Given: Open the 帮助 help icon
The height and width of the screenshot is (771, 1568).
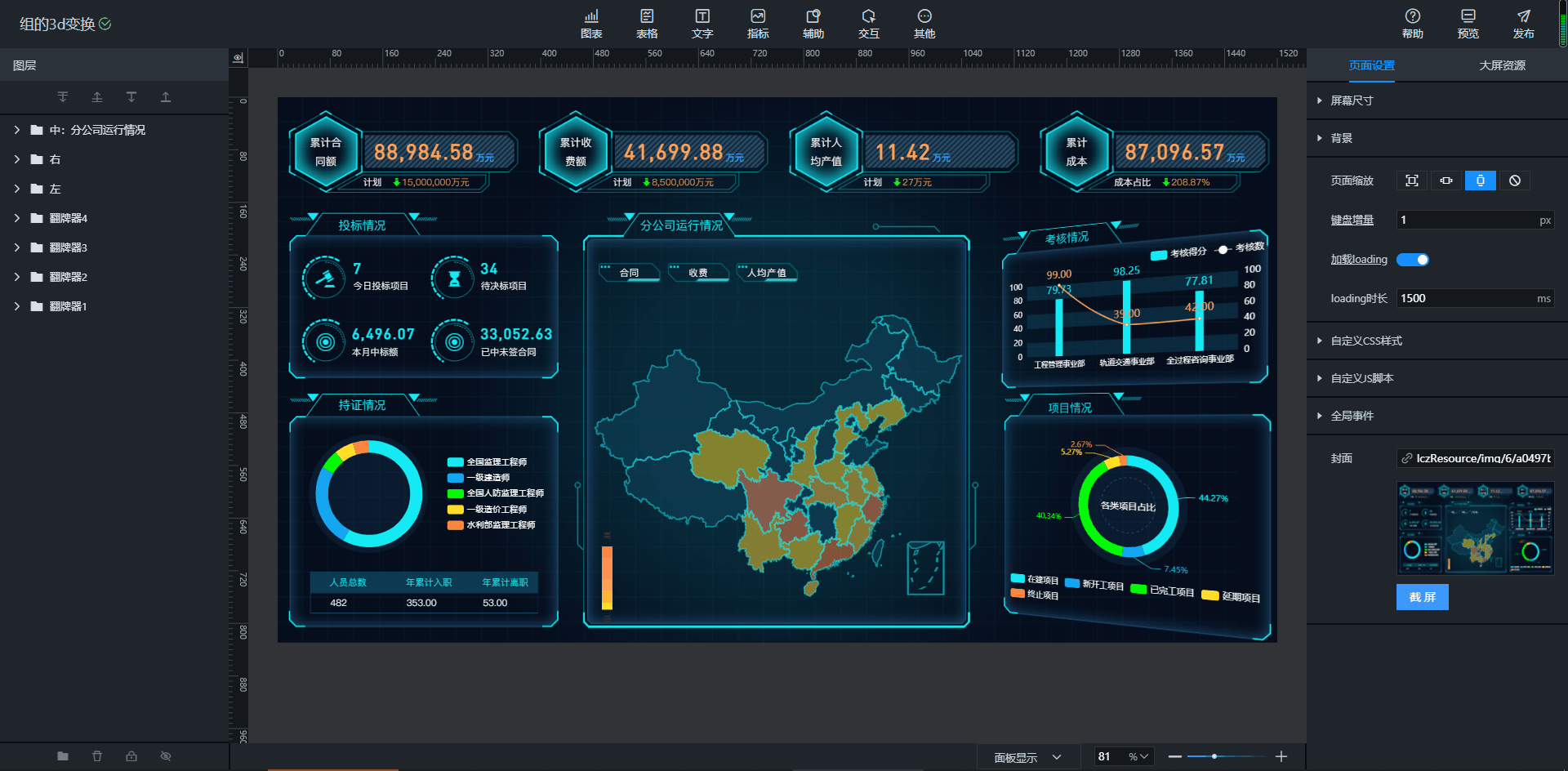Looking at the screenshot, I should (1412, 24).
